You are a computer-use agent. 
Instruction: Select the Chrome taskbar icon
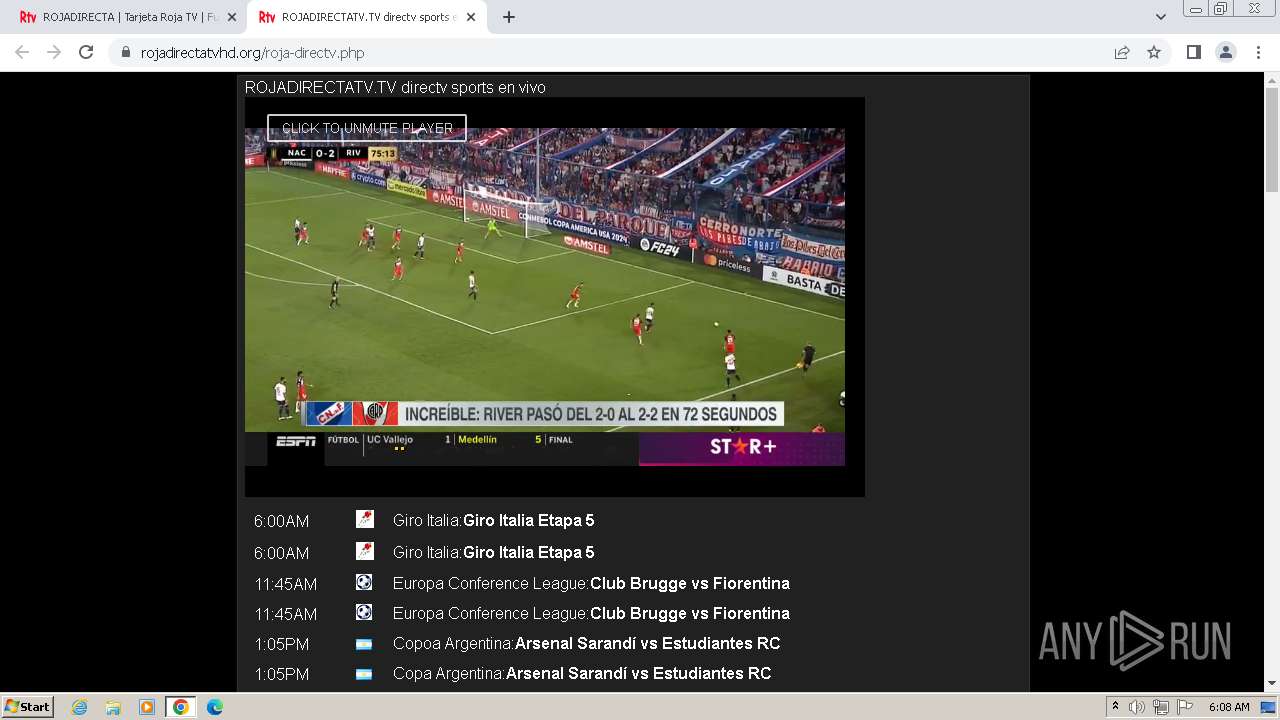(181, 707)
